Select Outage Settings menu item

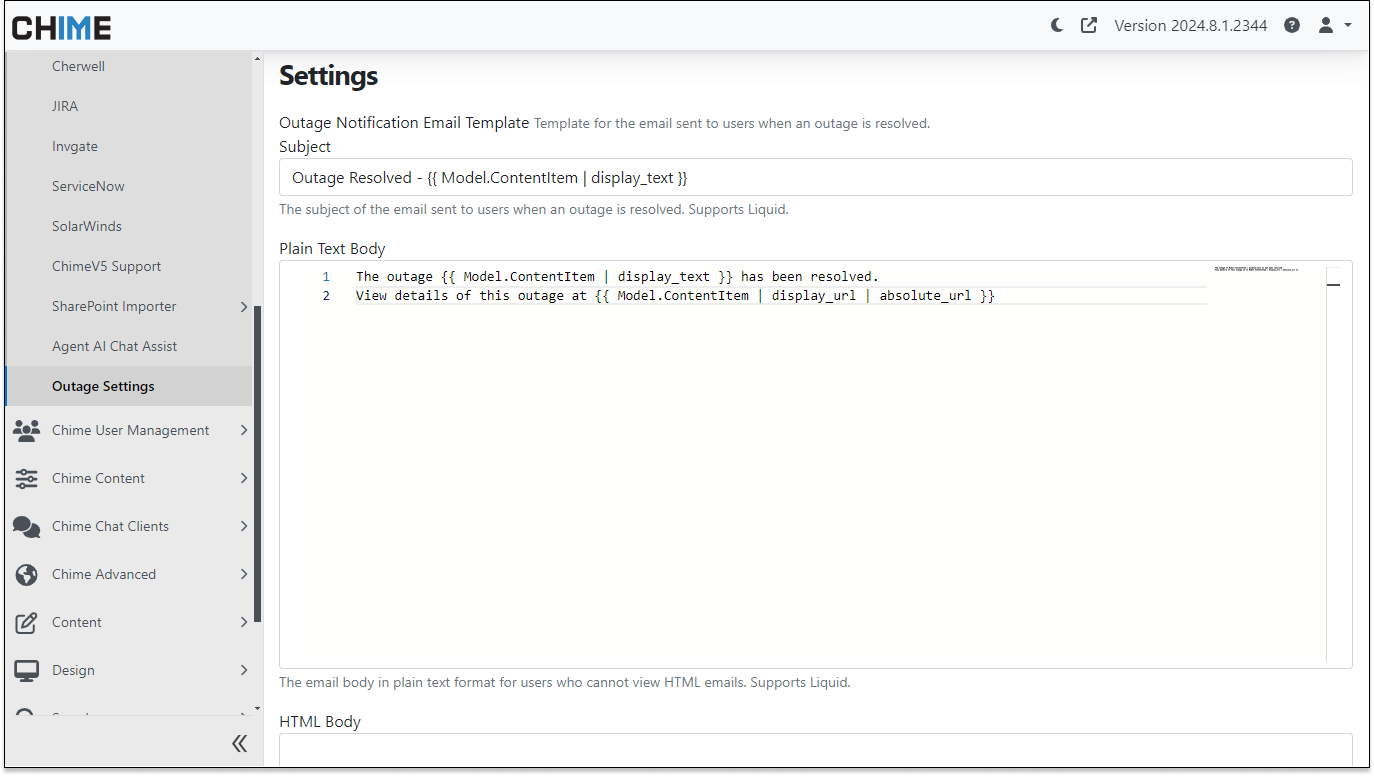tap(128, 386)
